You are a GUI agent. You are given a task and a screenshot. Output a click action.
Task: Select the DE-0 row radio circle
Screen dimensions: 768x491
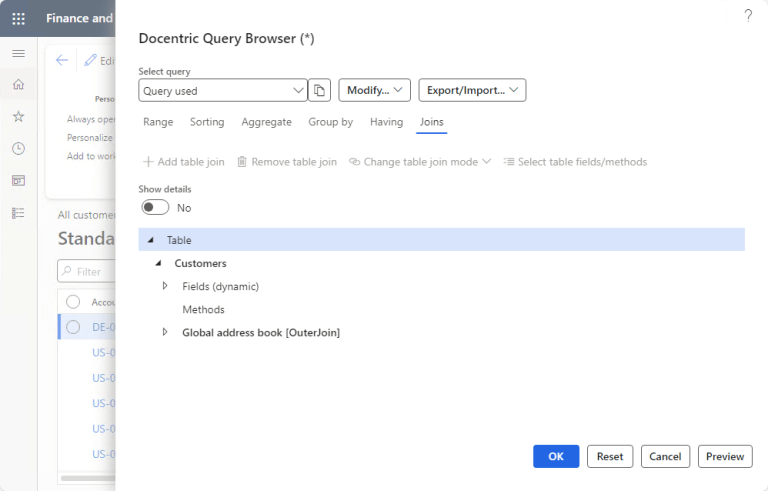(x=73, y=327)
